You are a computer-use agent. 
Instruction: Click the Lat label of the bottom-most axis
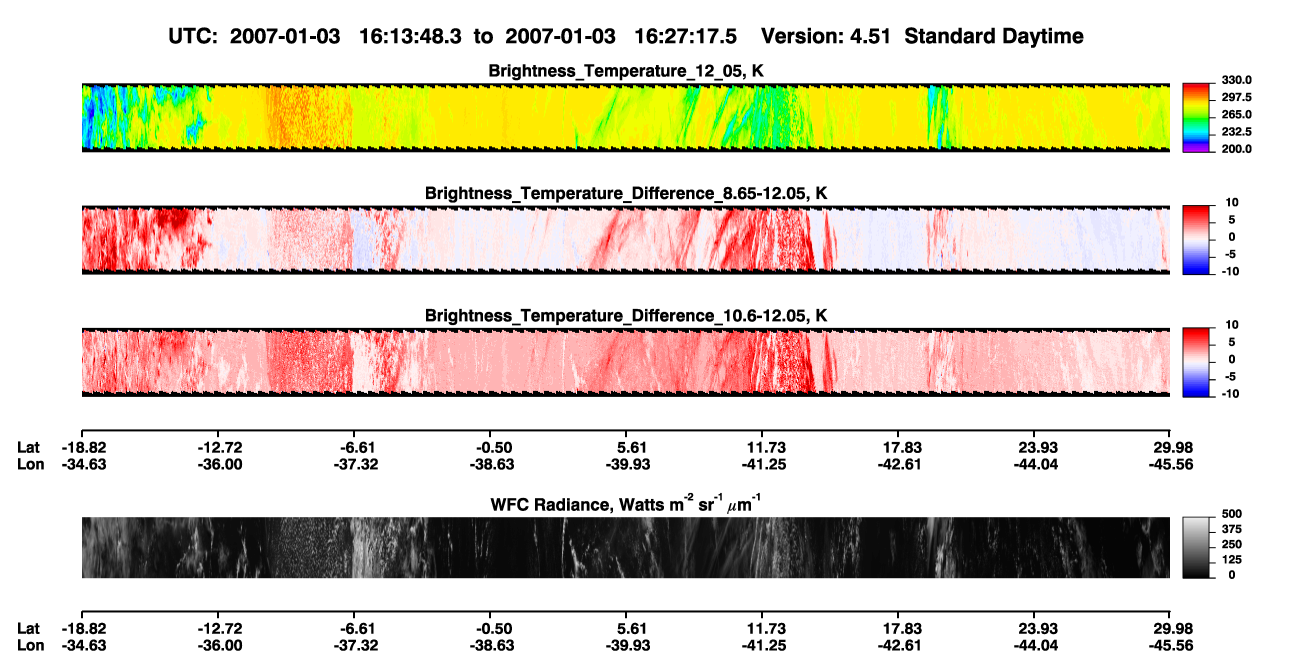pos(28,628)
